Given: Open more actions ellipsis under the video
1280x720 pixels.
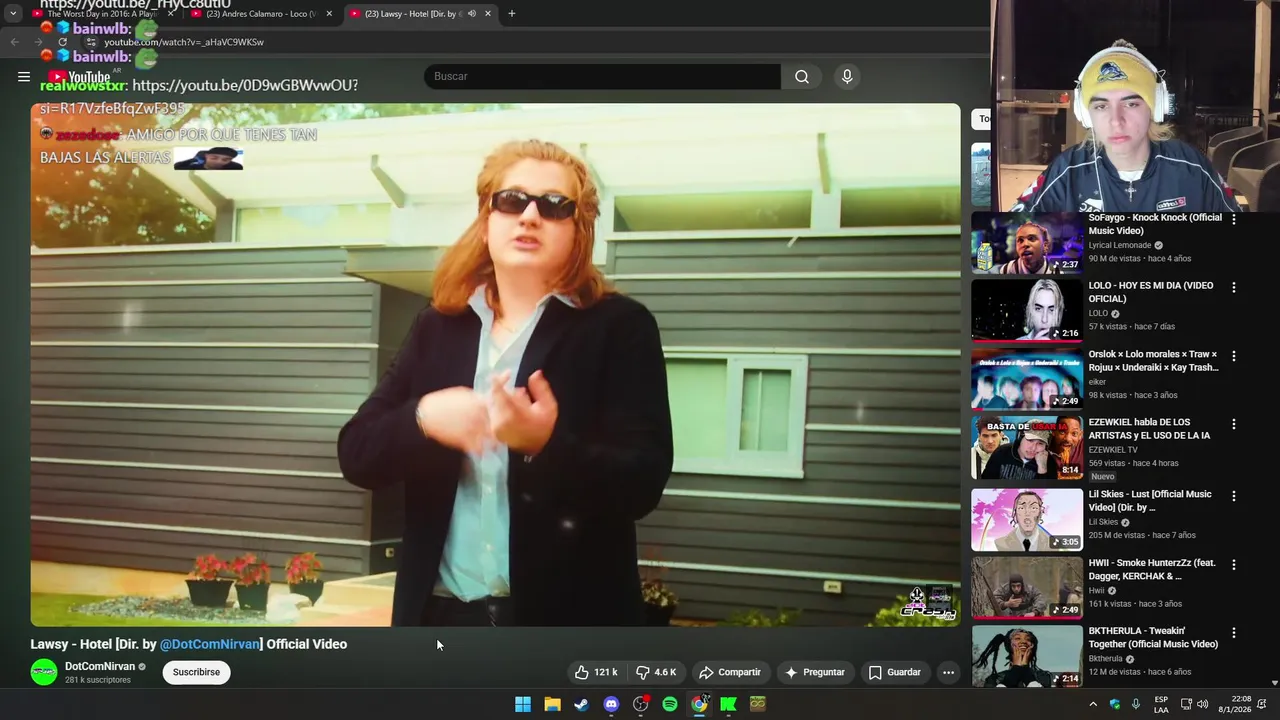Looking at the screenshot, I should pos(948,672).
